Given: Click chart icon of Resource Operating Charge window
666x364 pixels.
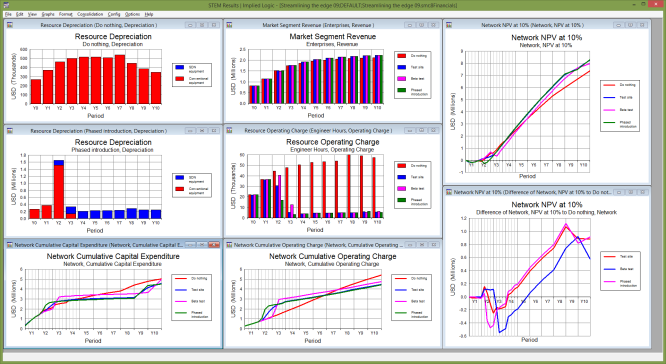Looking at the screenshot, I should tap(229, 131).
